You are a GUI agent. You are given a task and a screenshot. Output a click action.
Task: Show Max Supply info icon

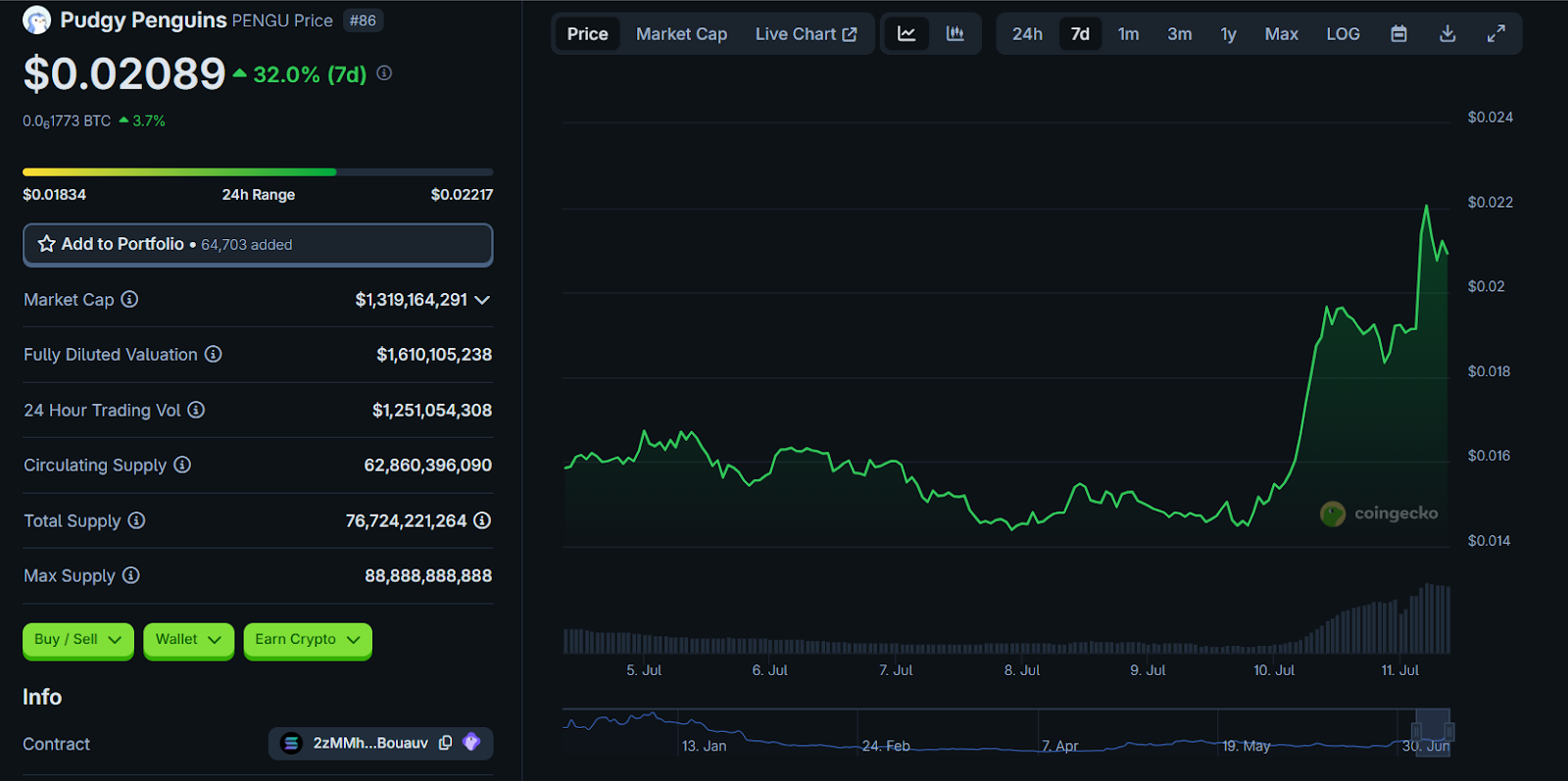pos(130,575)
